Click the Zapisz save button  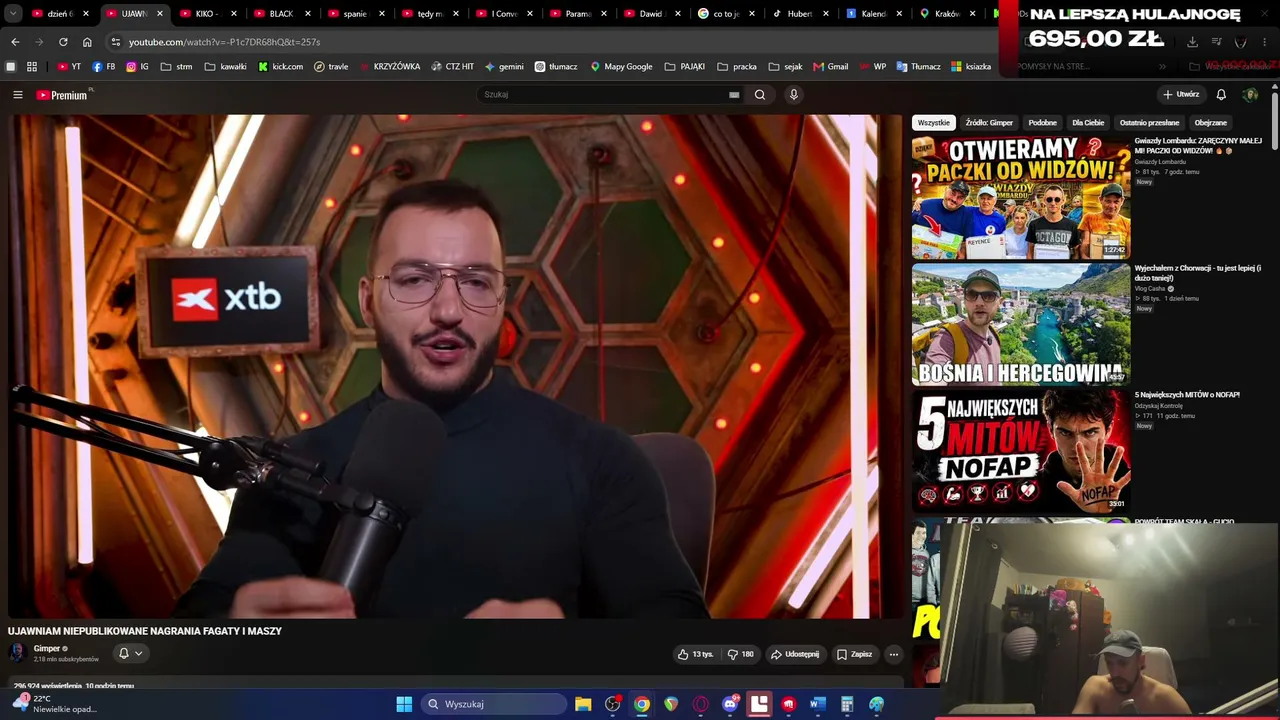coord(855,654)
